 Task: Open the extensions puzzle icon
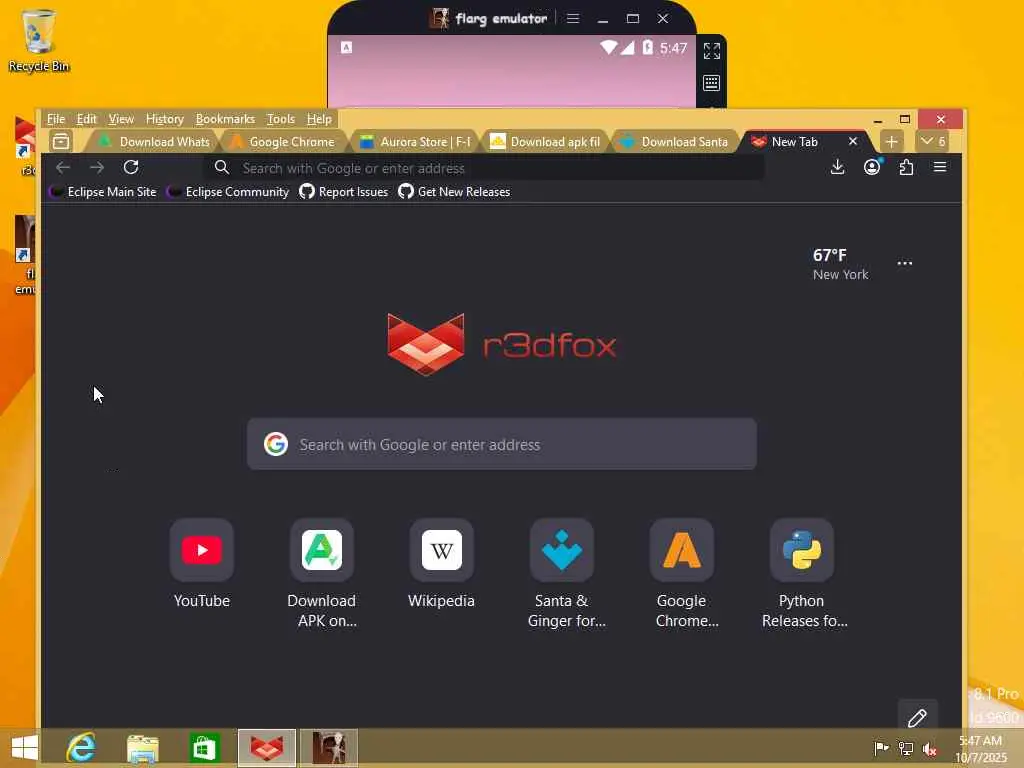[906, 168]
